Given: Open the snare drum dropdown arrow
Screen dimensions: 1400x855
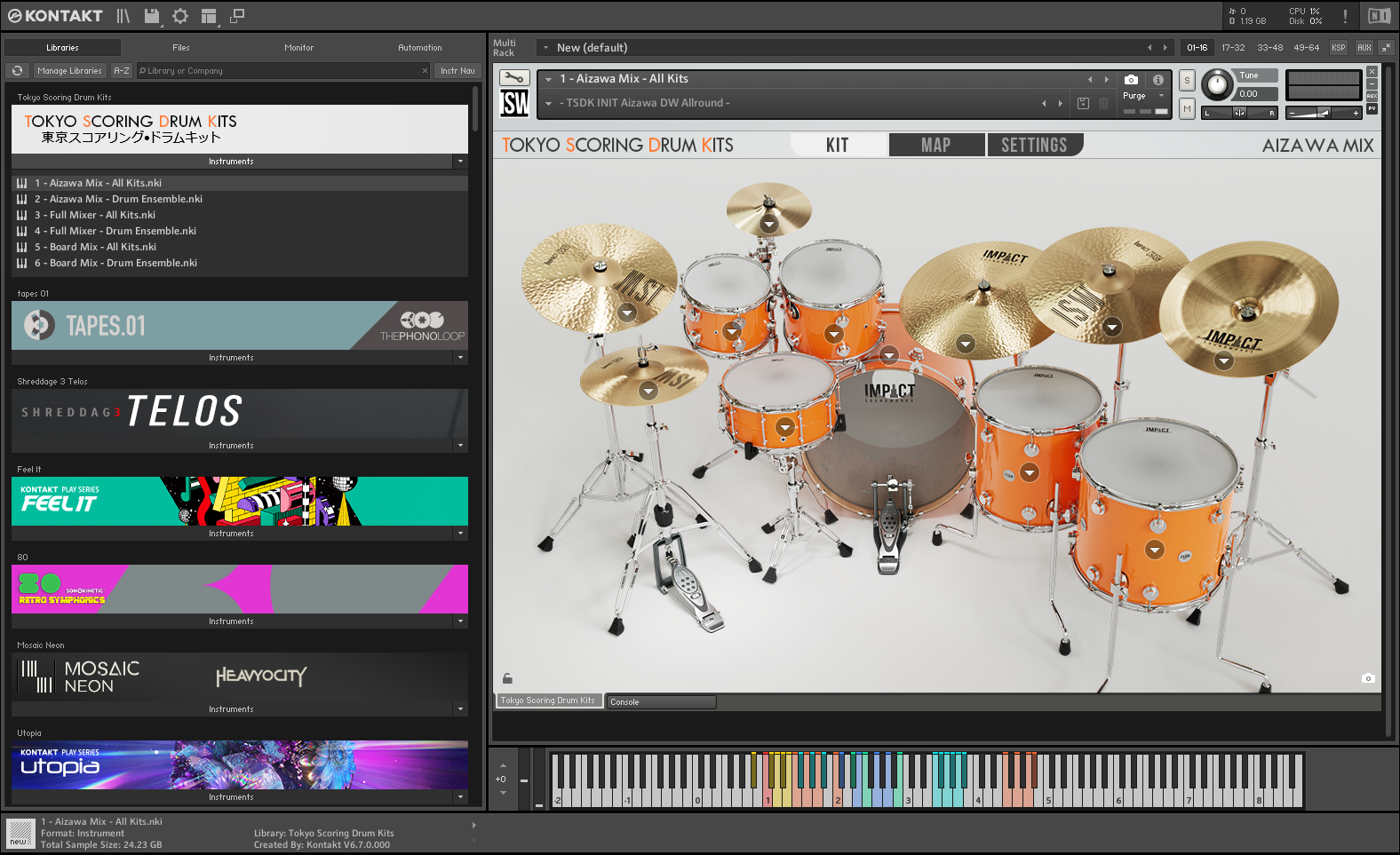Looking at the screenshot, I should [784, 428].
